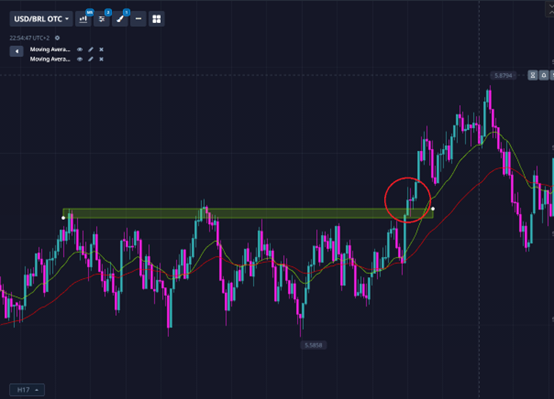The image size is (554, 399).
Task: Select the second Moving Average label
Action: [50, 59]
